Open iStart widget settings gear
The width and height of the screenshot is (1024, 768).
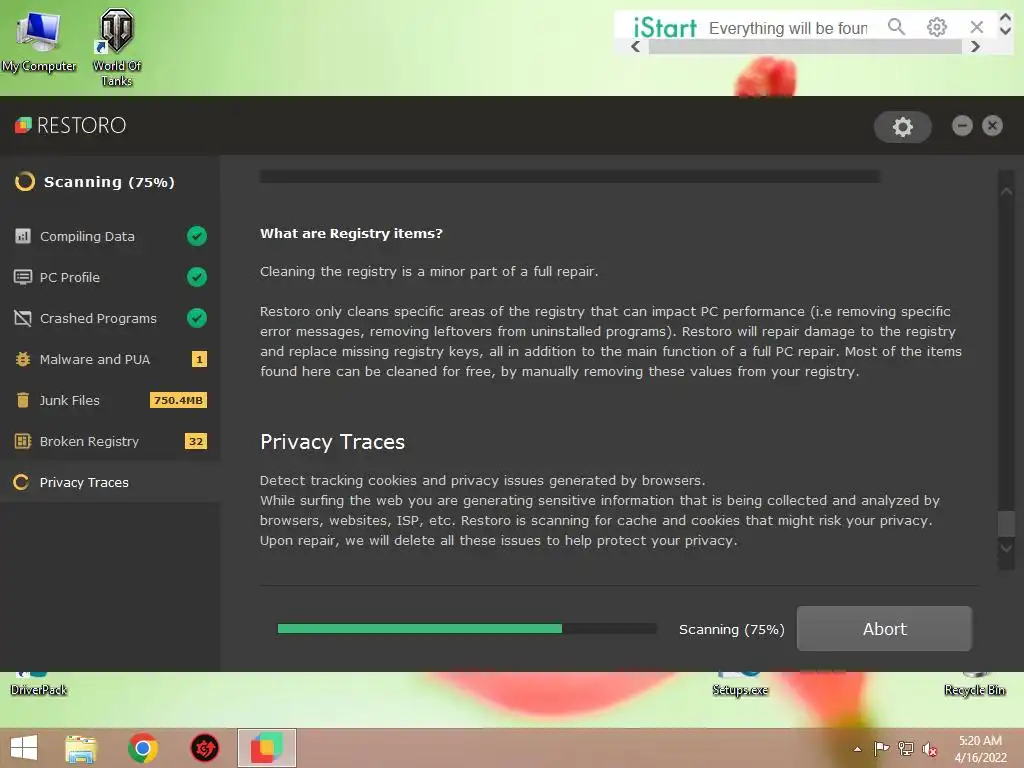point(936,27)
